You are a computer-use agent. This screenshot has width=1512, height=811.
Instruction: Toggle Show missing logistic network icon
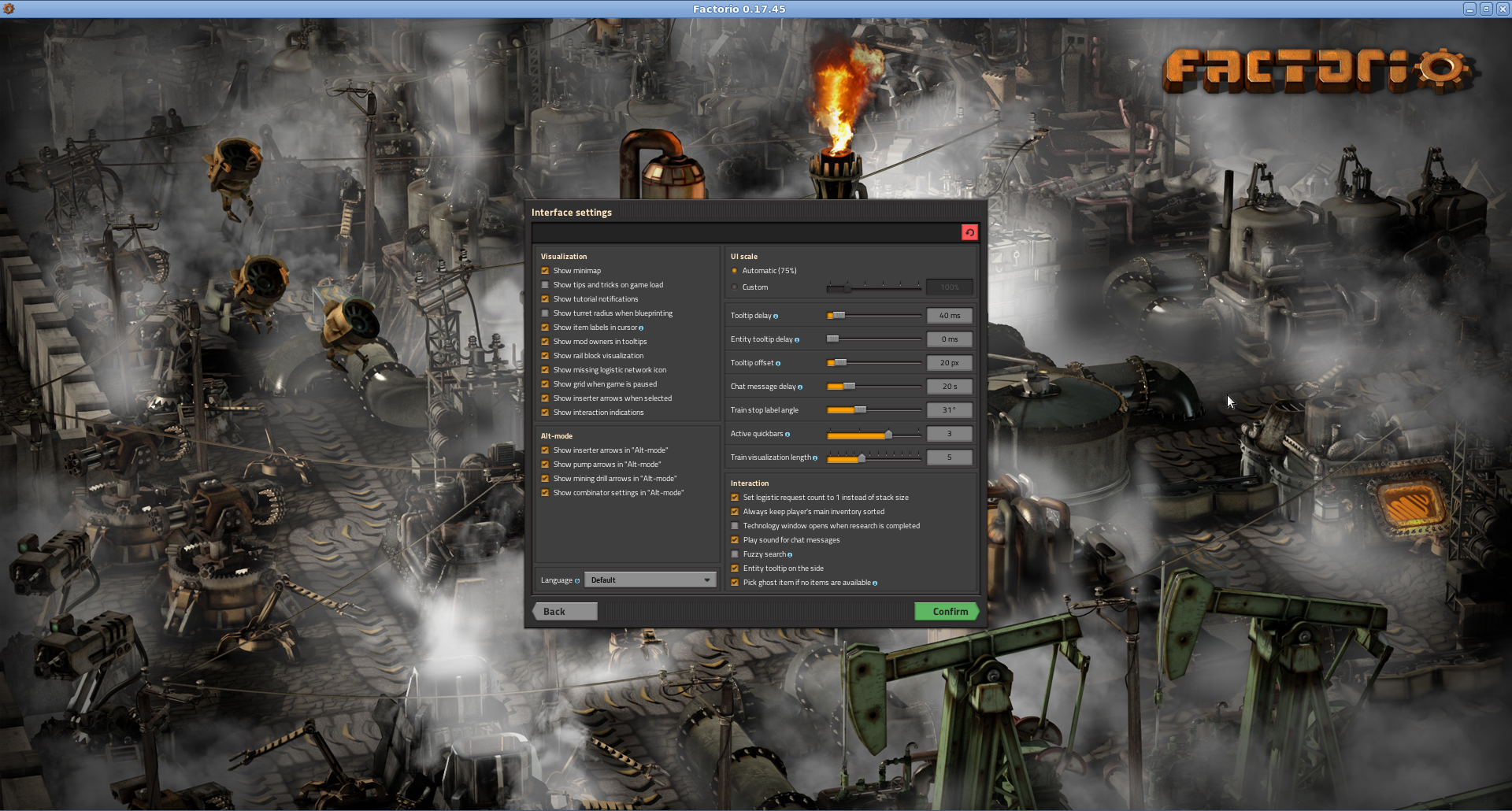545,370
